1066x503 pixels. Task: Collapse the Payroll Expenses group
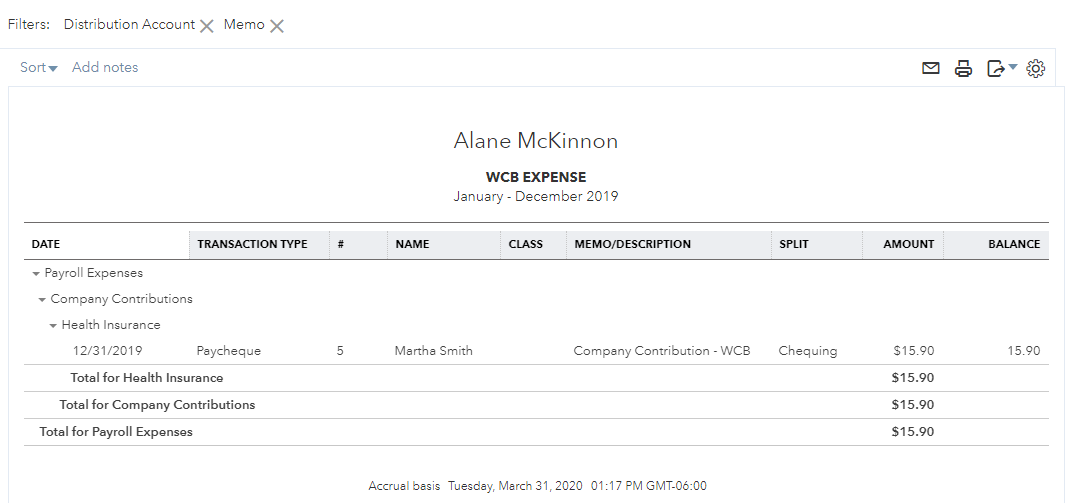[x=37, y=273]
